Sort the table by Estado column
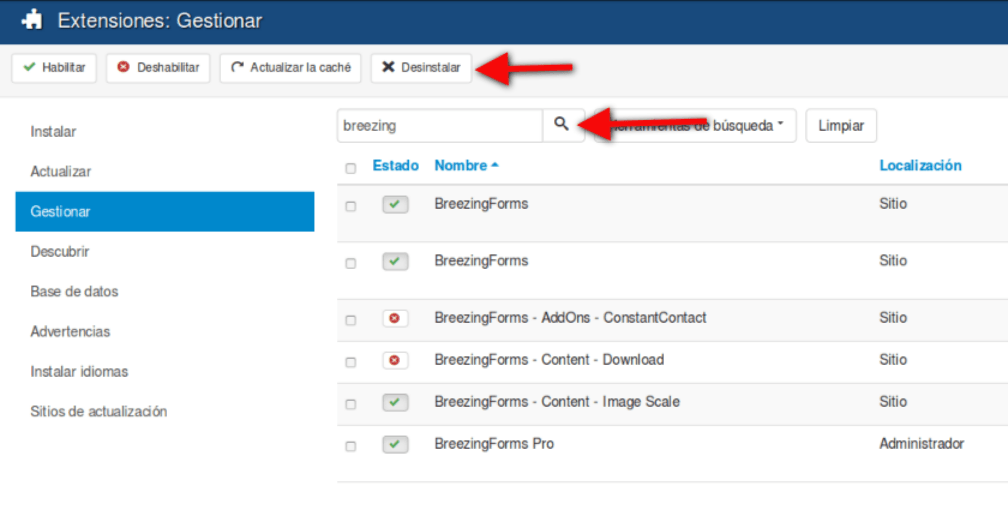This screenshot has height=526, width=1008. [x=395, y=165]
